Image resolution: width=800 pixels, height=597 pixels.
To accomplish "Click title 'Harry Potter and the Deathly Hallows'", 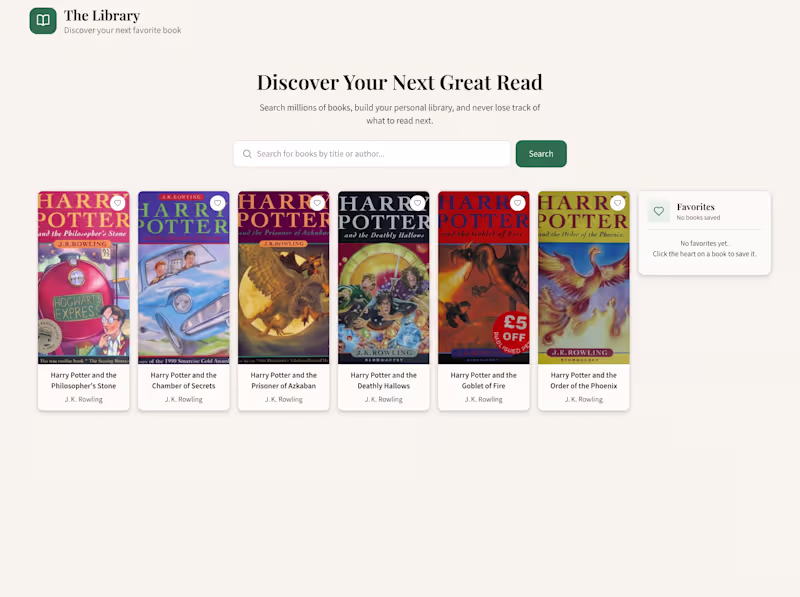I will click(x=384, y=380).
